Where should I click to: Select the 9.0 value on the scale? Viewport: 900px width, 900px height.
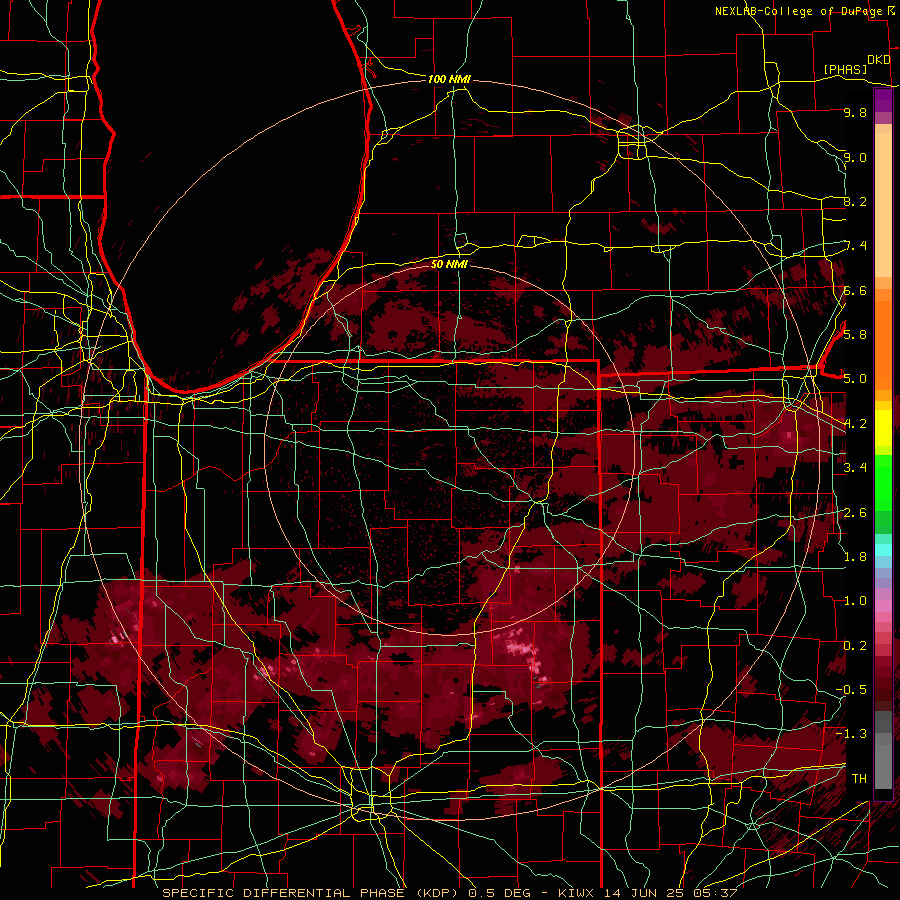[x=855, y=157]
